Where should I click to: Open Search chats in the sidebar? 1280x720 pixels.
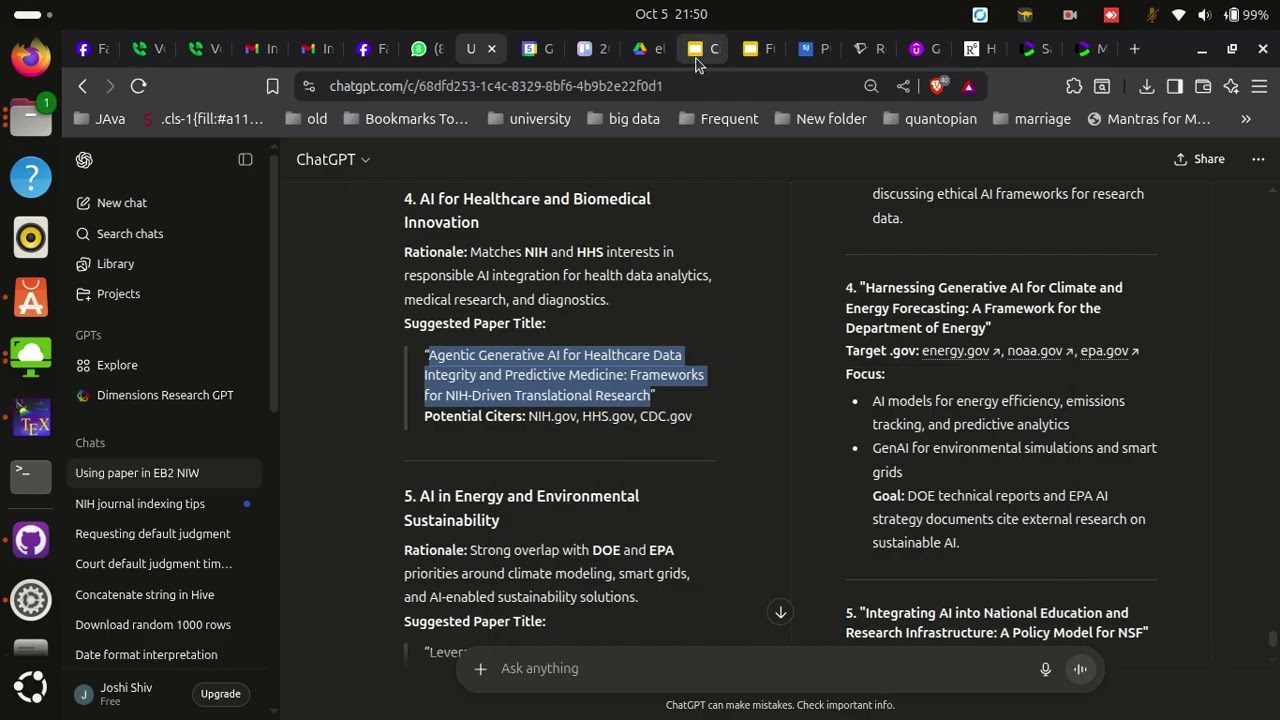pos(165,234)
